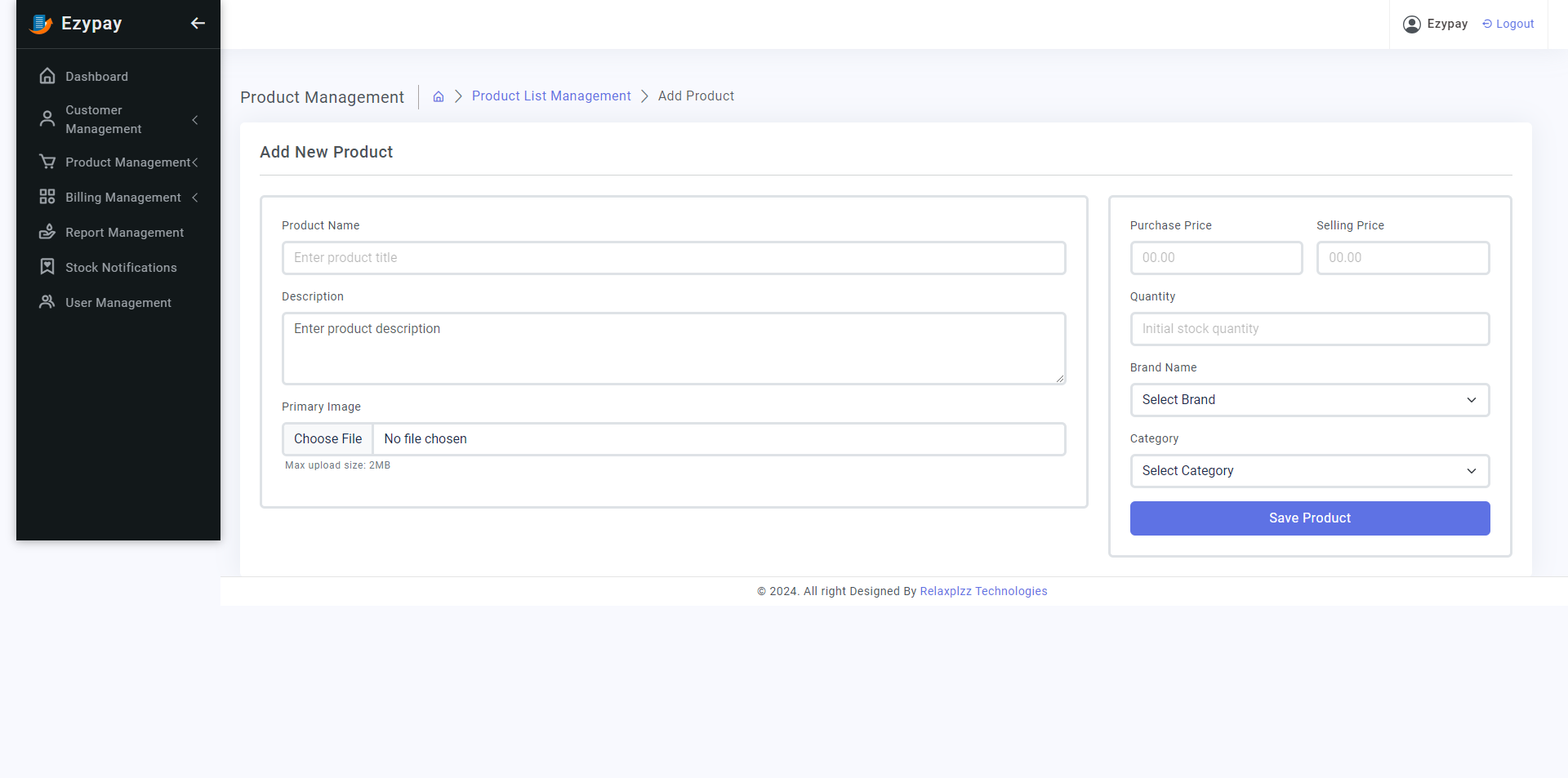The width and height of the screenshot is (1568, 778).
Task: Collapse sidebar with the back arrow
Action: 198,24
